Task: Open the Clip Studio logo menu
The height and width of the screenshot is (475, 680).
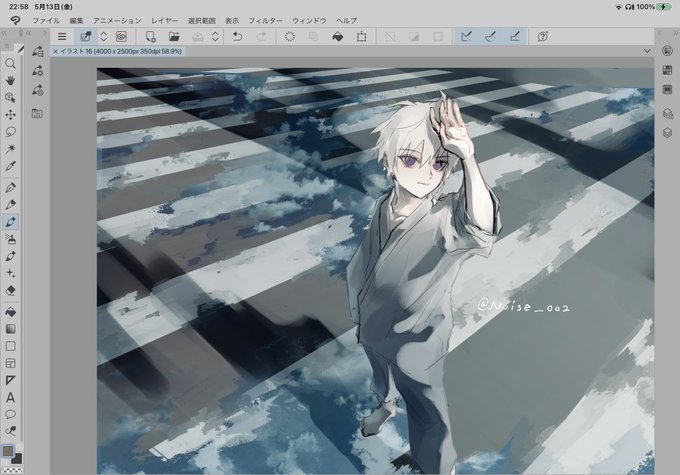Action: 15,20
